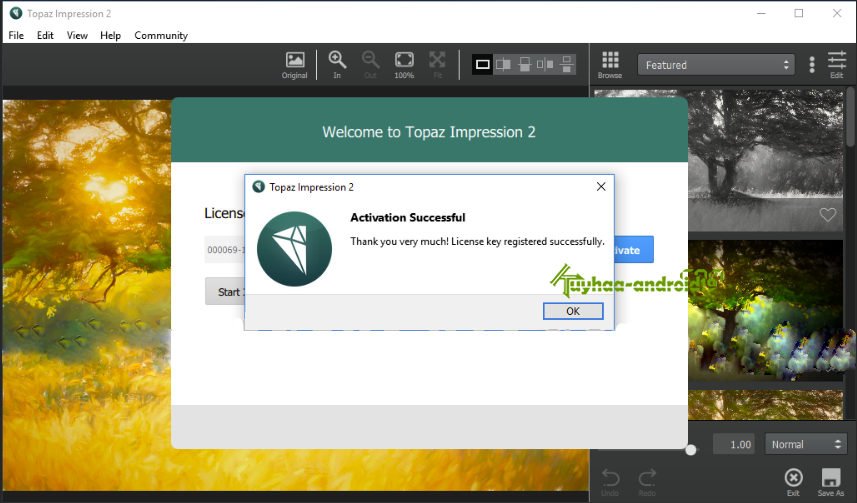Screen dimensions: 857x503
Task: Click the Undo icon
Action: pos(610,482)
